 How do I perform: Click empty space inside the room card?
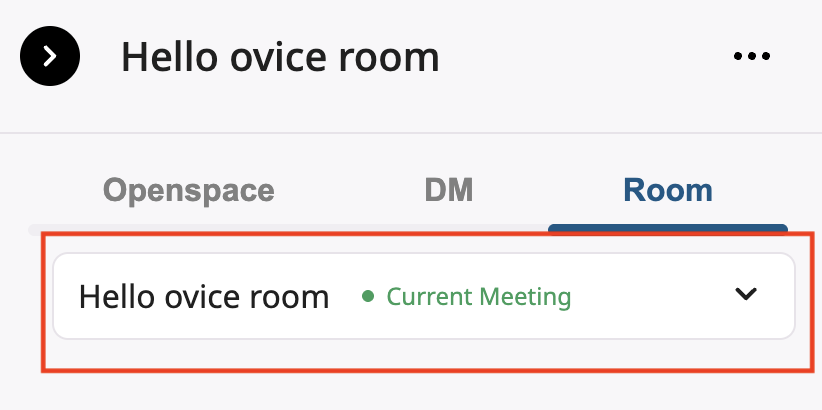(650, 297)
